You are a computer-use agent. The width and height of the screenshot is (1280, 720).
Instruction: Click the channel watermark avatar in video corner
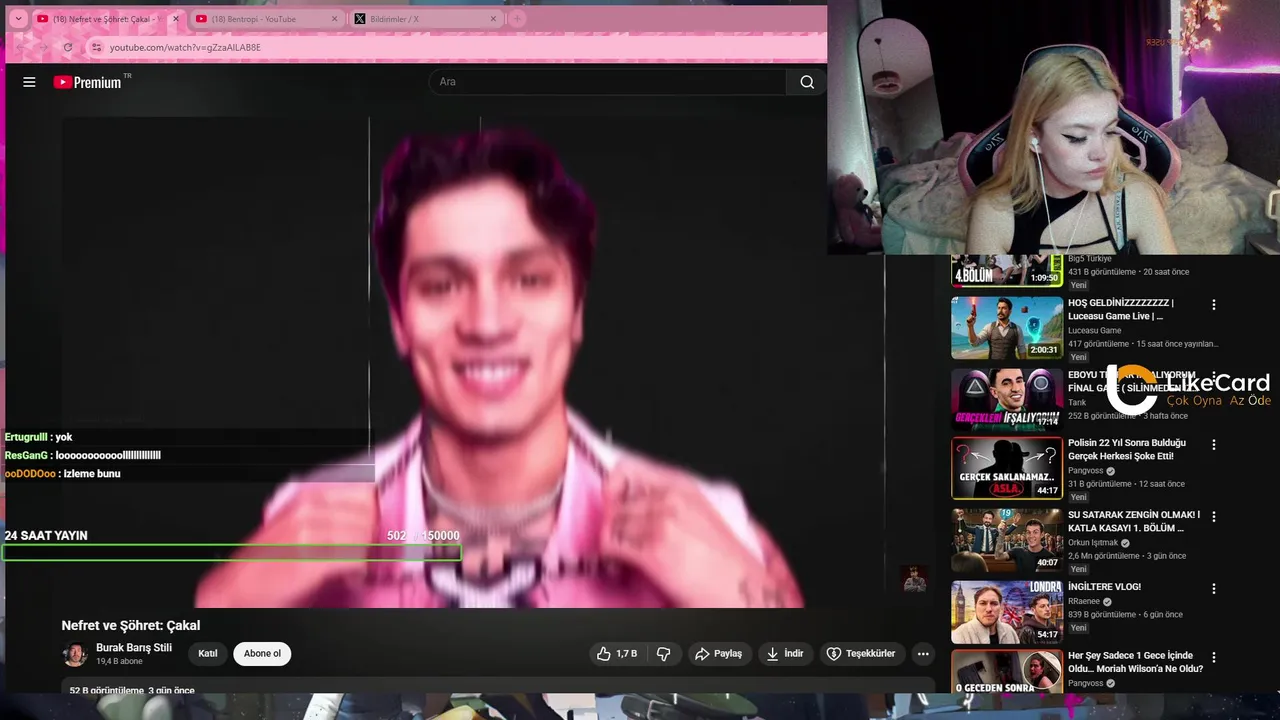(914, 579)
